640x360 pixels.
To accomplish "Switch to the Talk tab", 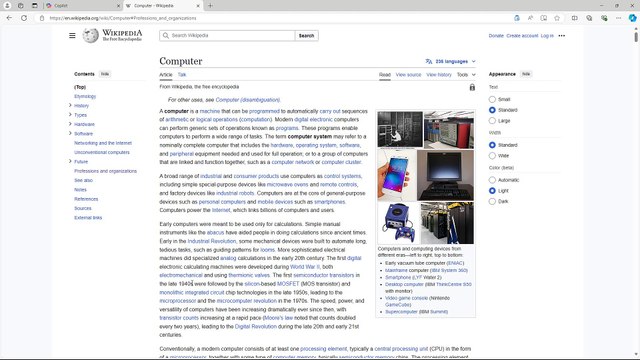I will (182, 75).
